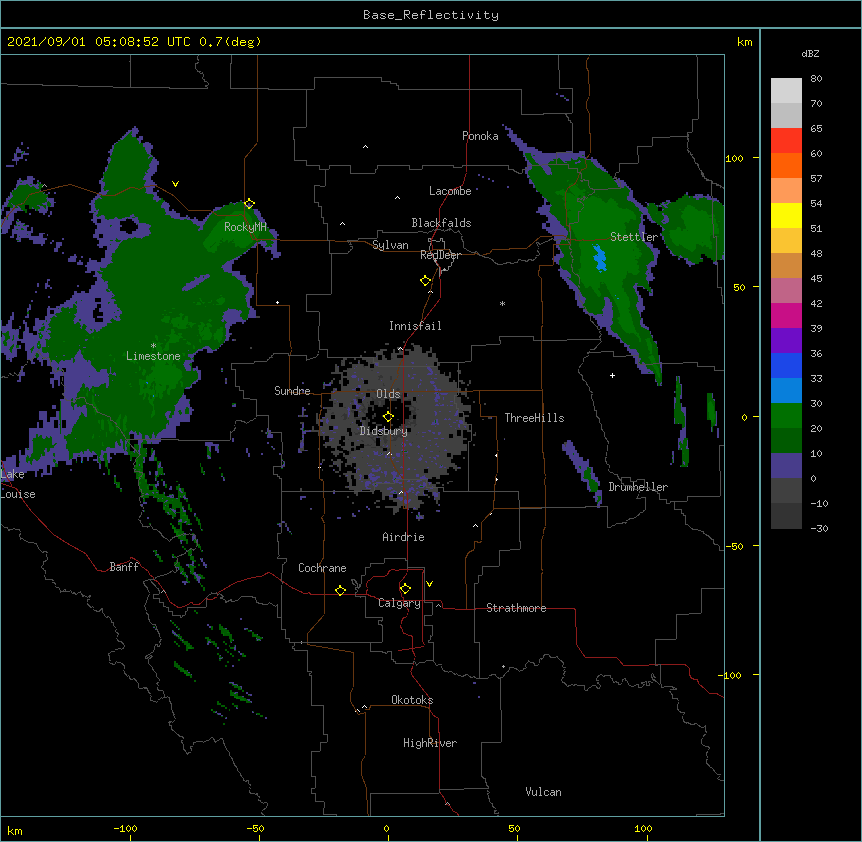Viewport: 862px width, 842px height.
Task: Select the Drumheller label
Action: coord(638,487)
